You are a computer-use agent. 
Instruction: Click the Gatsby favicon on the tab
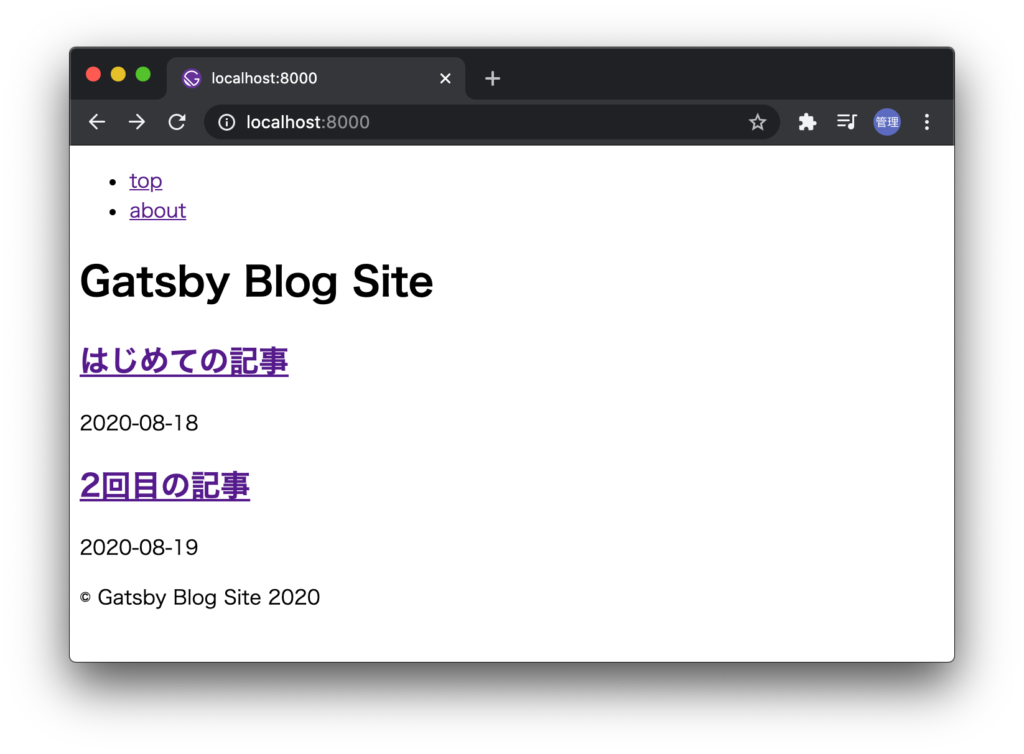pyautogui.click(x=191, y=77)
